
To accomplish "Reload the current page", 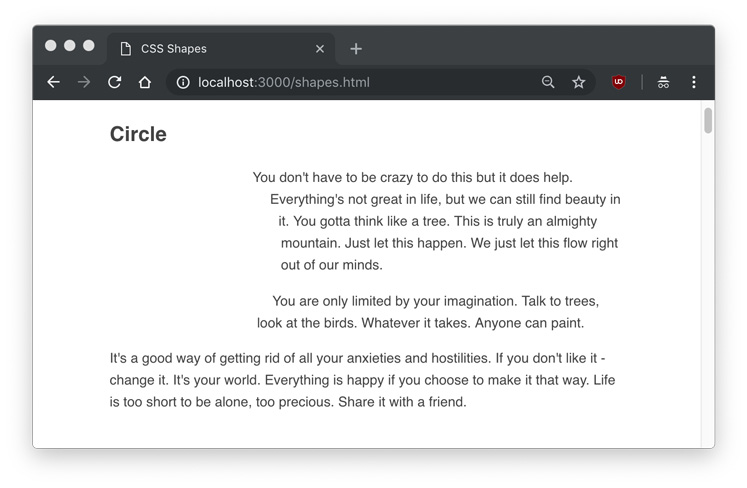I will point(114,82).
